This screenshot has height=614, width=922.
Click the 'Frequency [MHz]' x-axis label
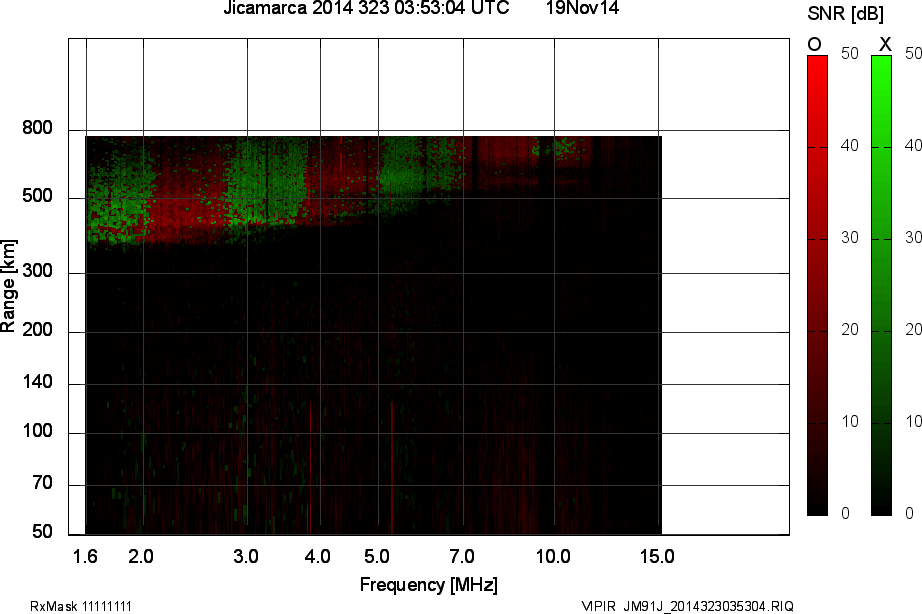tap(429, 585)
